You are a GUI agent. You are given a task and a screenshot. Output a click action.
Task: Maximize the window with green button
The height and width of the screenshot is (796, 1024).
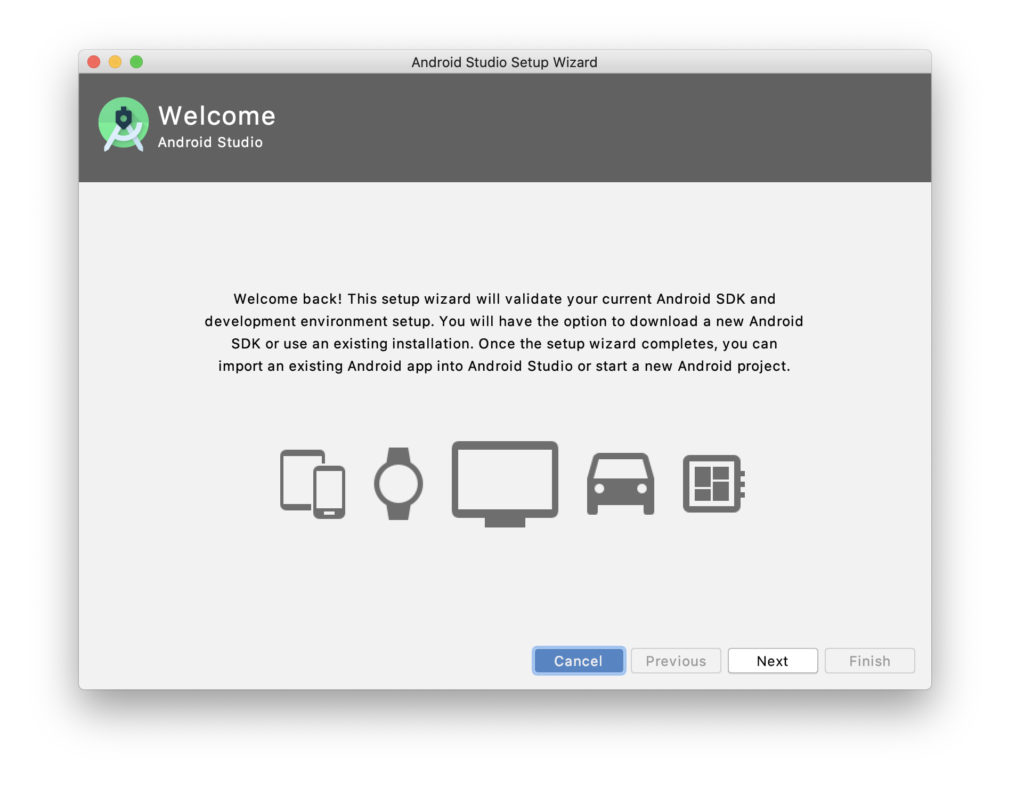pos(136,62)
